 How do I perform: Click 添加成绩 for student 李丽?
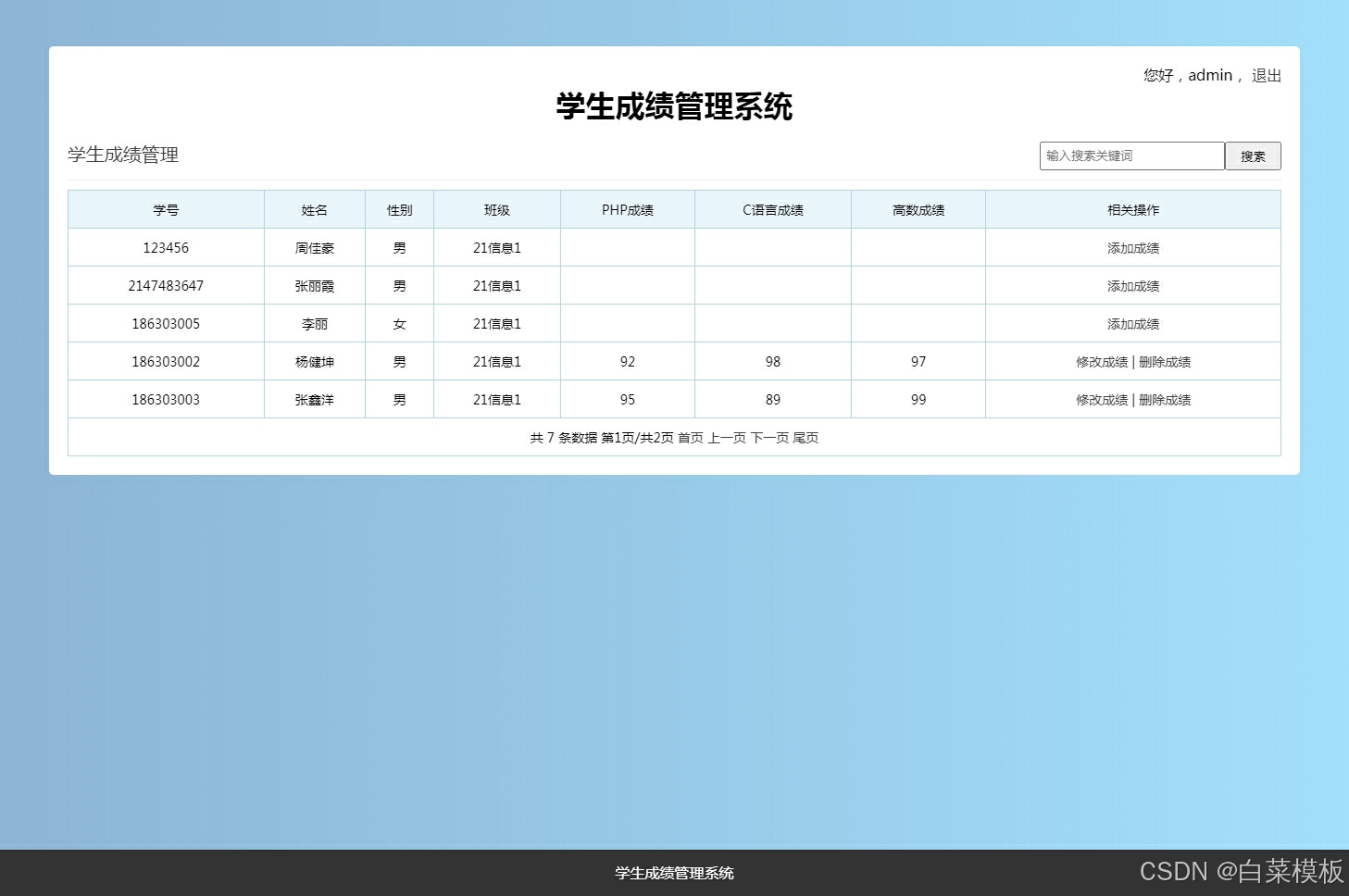pos(1133,324)
